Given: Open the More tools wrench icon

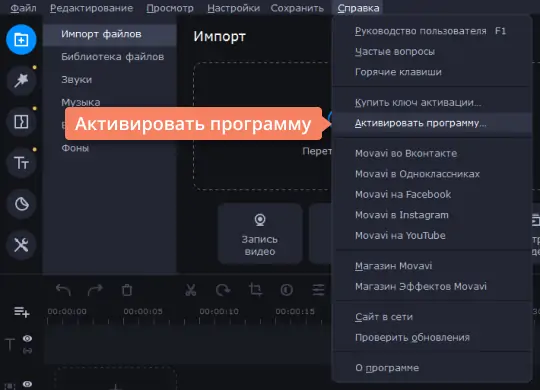Looking at the screenshot, I should (x=21, y=245).
